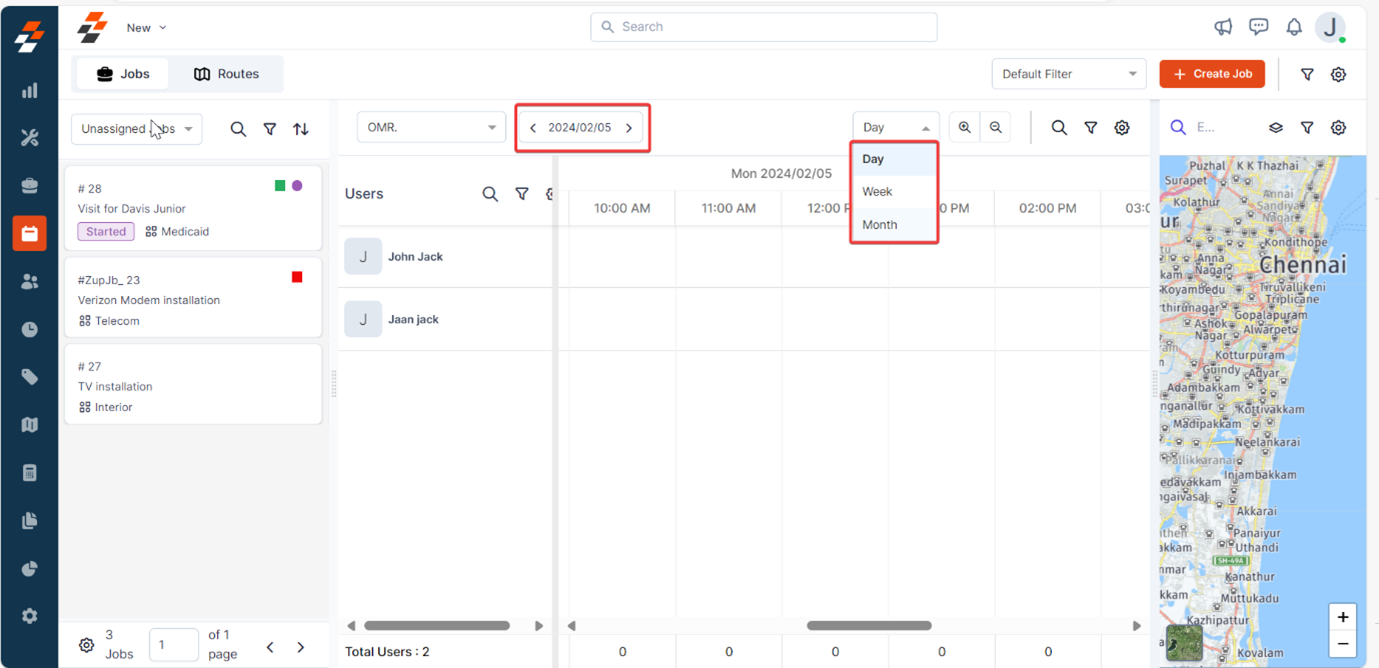Open the Unassigned Jobs dropdown

(137, 129)
